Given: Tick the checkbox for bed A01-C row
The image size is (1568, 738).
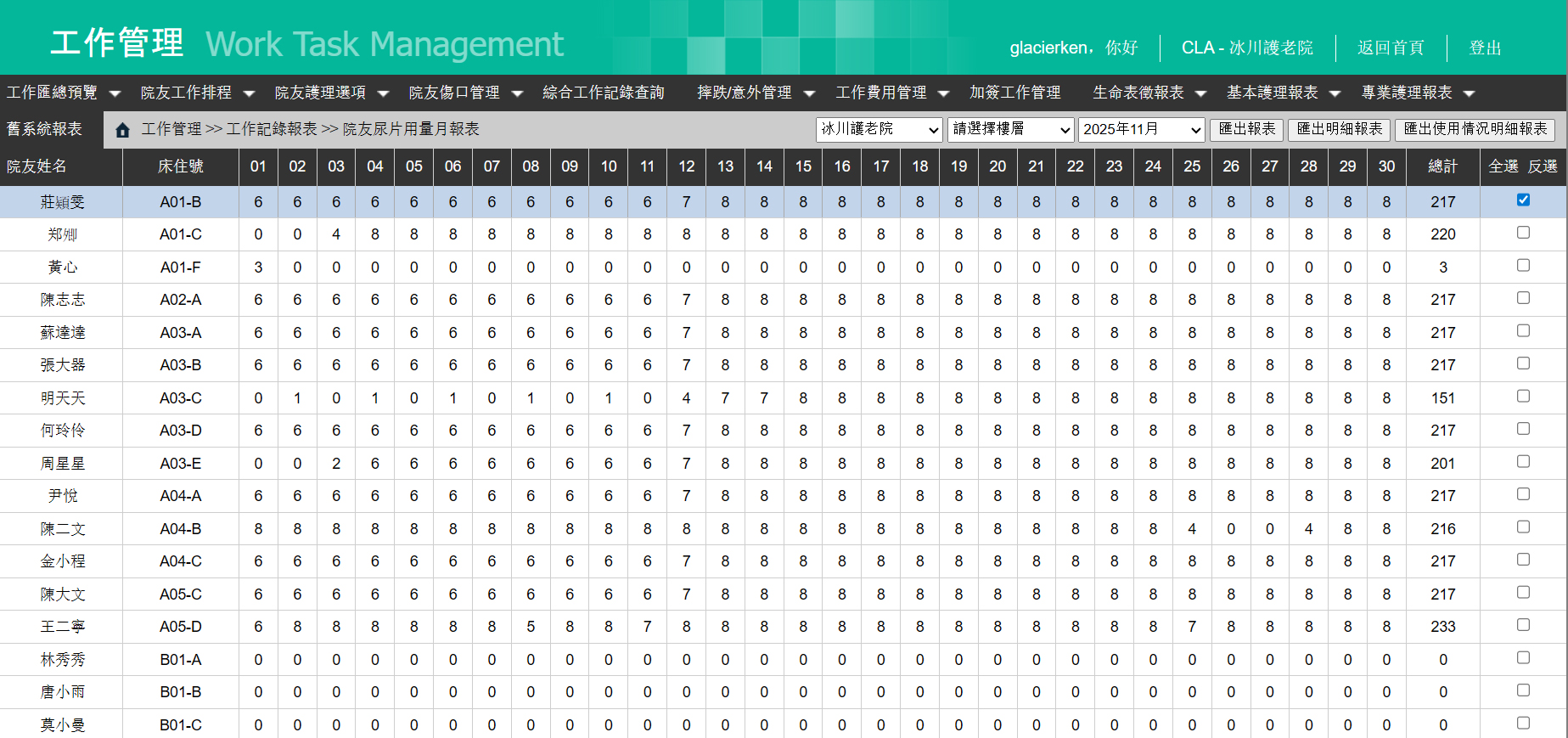Looking at the screenshot, I should tap(1523, 233).
